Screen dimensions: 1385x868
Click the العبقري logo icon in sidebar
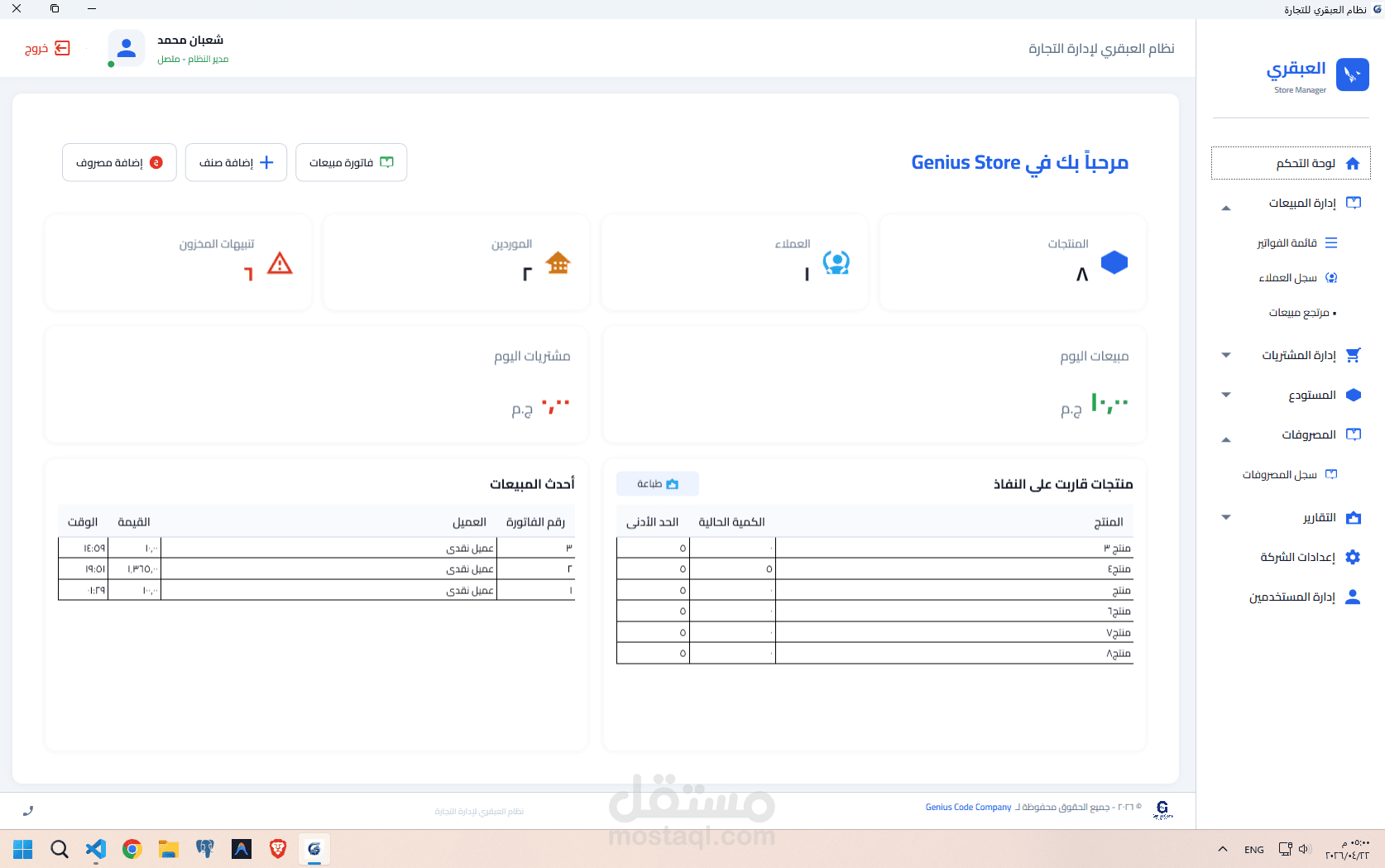tap(1353, 74)
